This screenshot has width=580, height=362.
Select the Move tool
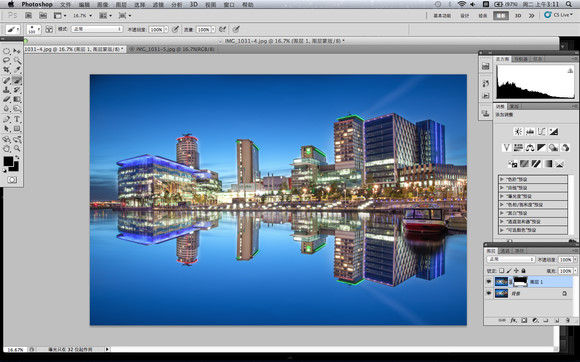click(x=17, y=51)
